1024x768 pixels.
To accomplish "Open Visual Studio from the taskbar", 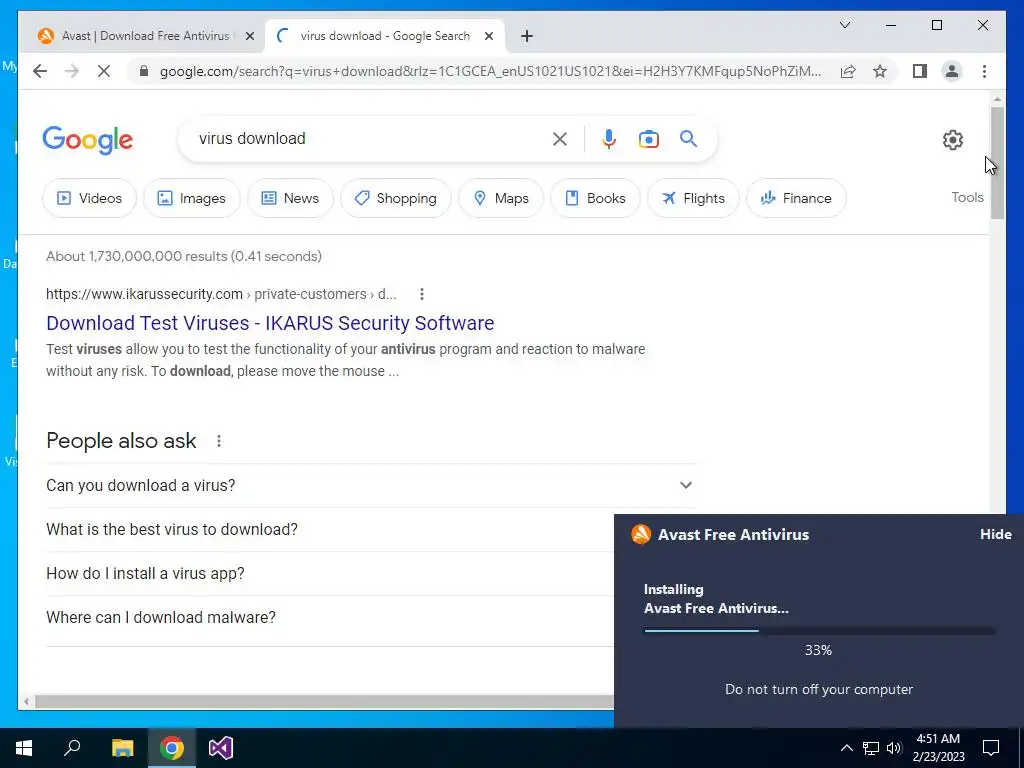I will 221,748.
